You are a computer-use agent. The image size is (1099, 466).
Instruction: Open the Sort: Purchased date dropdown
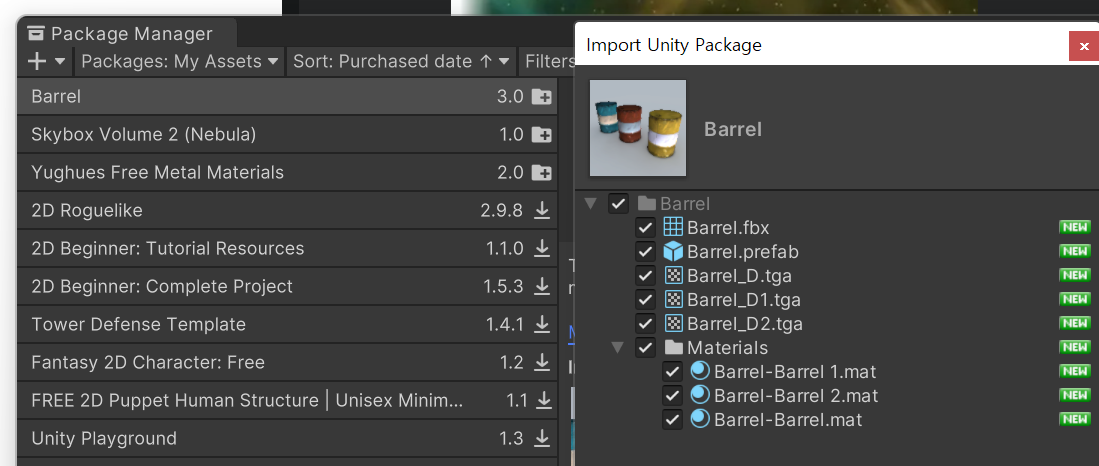click(x=401, y=62)
